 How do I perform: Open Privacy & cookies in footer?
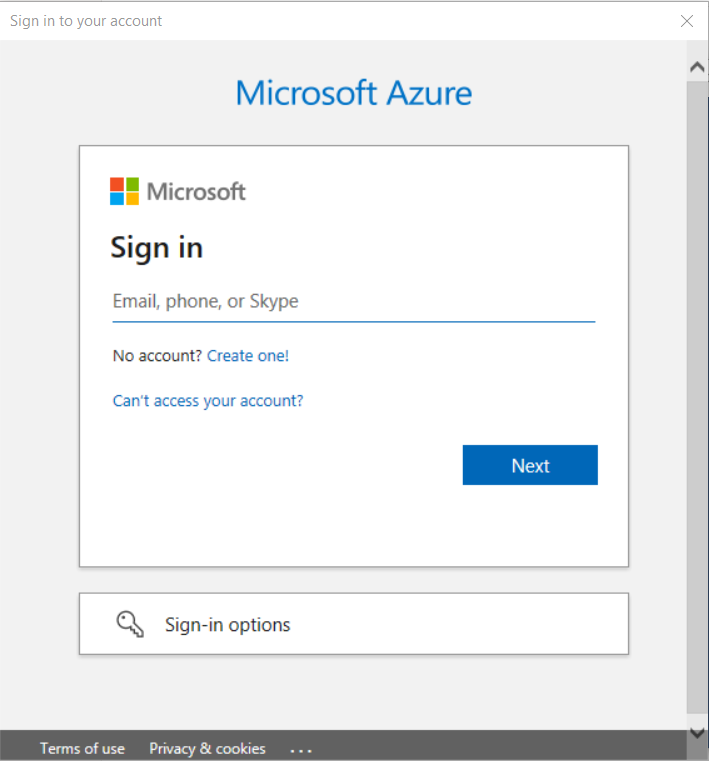[x=207, y=748]
